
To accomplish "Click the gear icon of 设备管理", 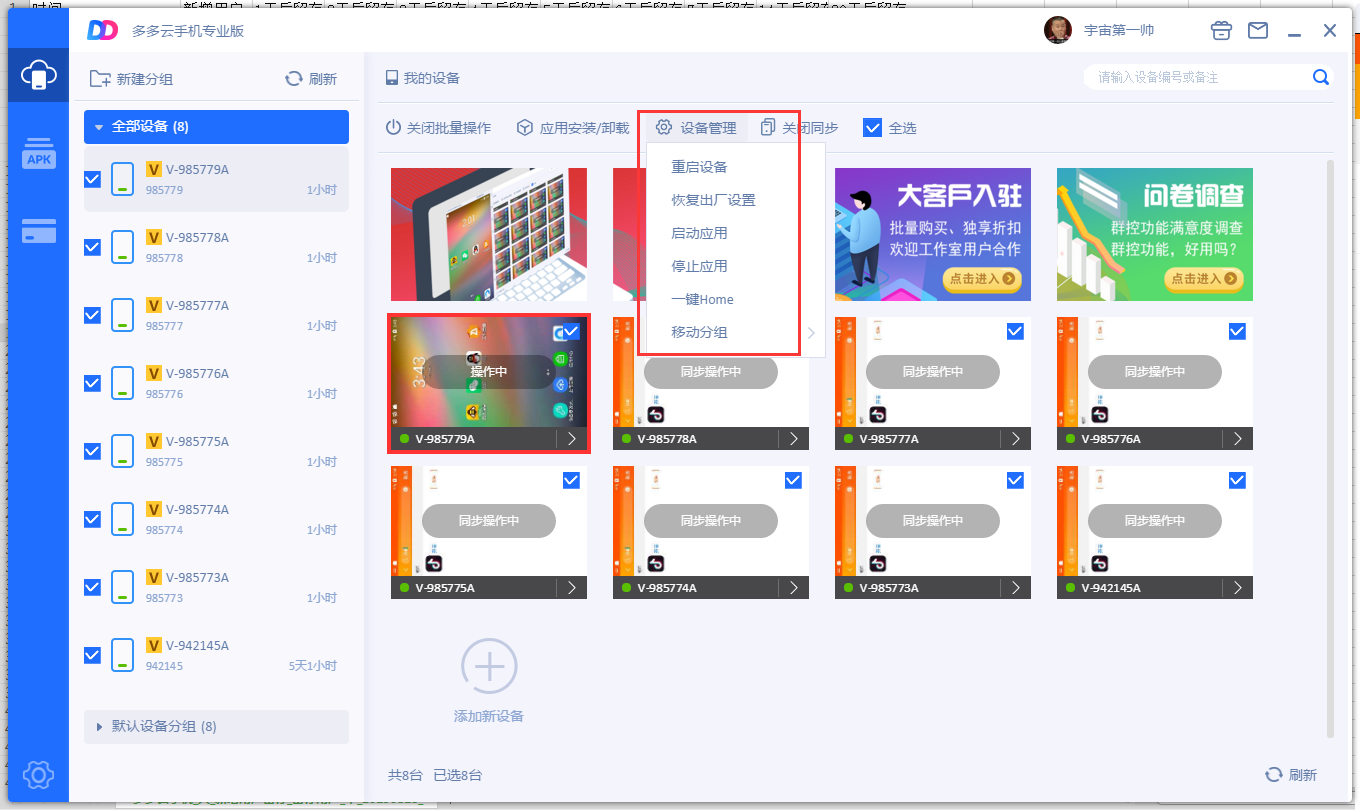I will coord(664,128).
